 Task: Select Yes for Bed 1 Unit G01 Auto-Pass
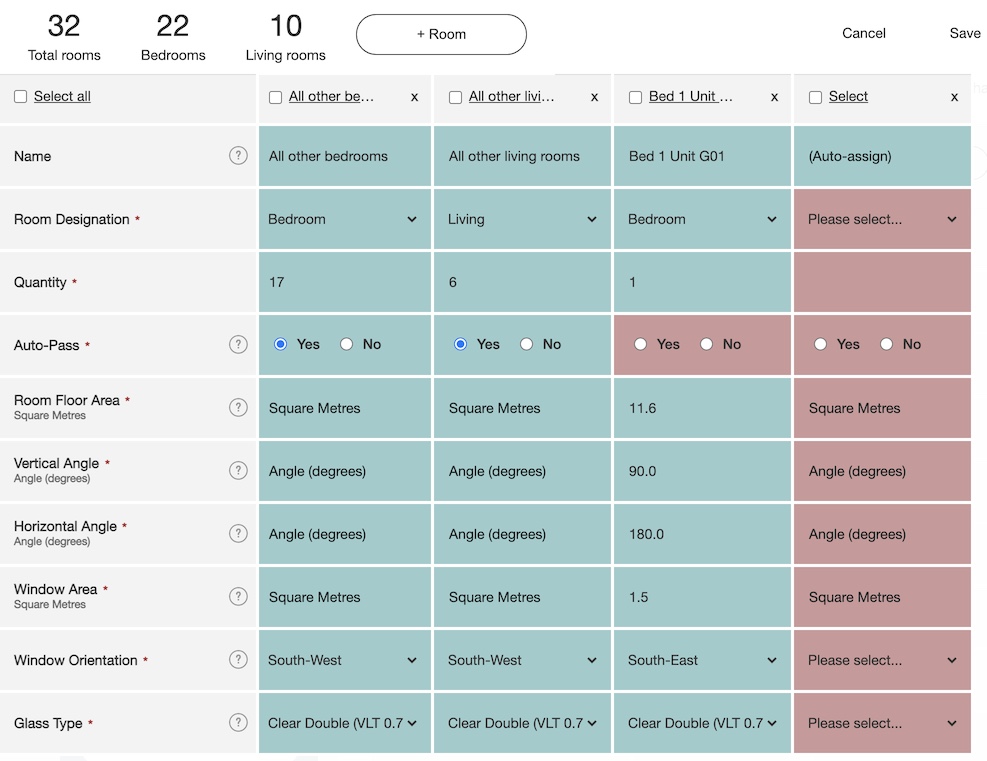(641, 344)
